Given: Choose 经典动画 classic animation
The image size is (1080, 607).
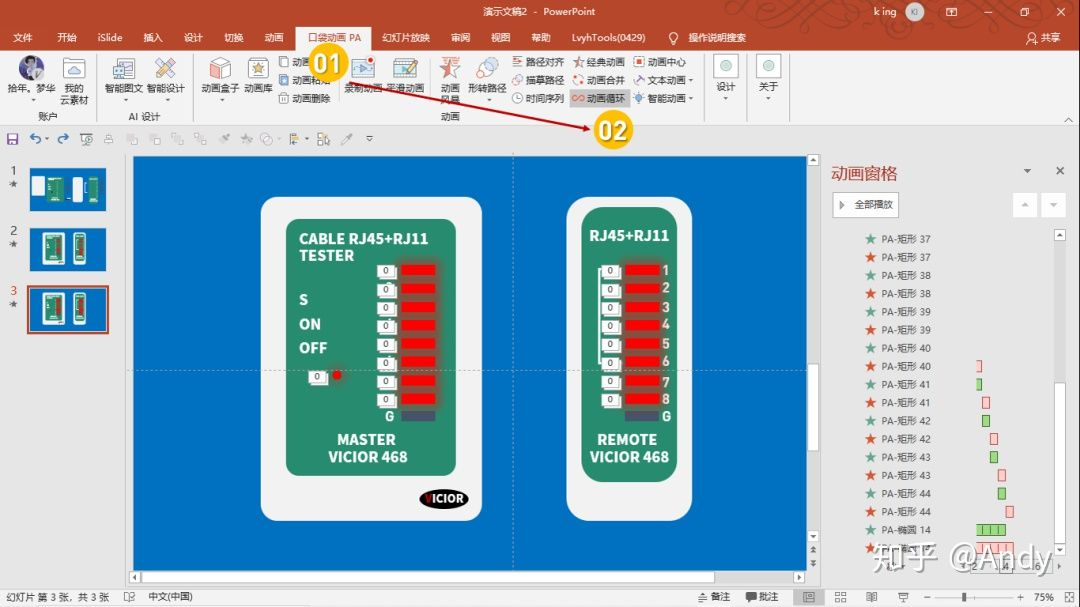Looking at the screenshot, I should pyautogui.click(x=599, y=62).
